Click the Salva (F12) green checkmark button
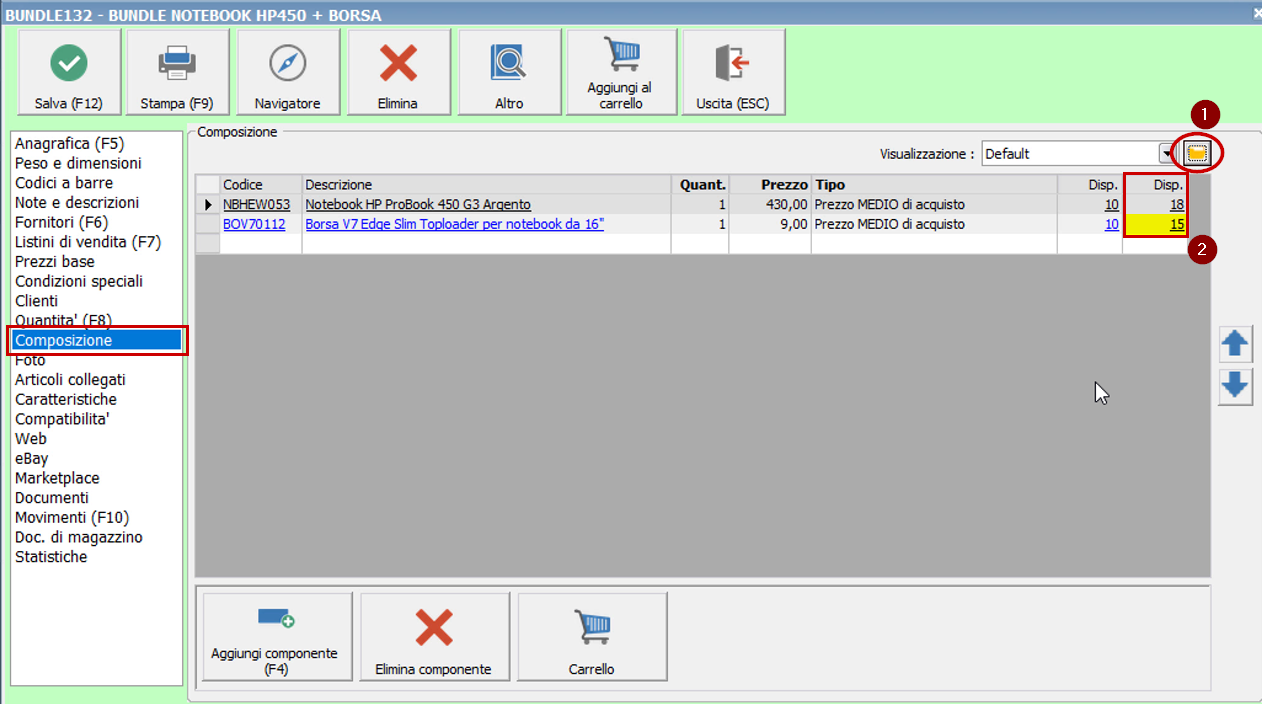 pos(69,72)
